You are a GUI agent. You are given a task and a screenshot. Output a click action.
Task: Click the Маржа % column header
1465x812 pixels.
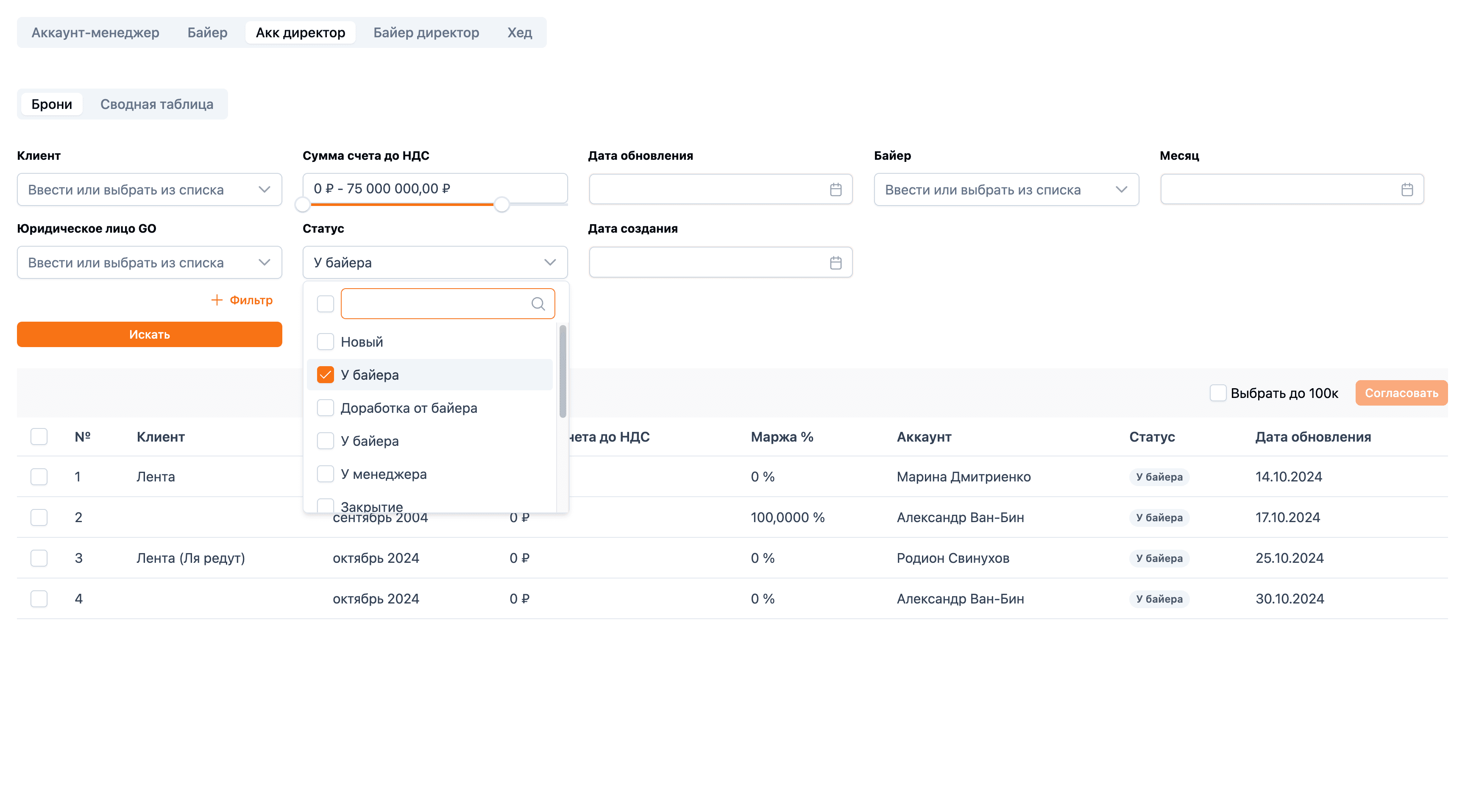782,437
